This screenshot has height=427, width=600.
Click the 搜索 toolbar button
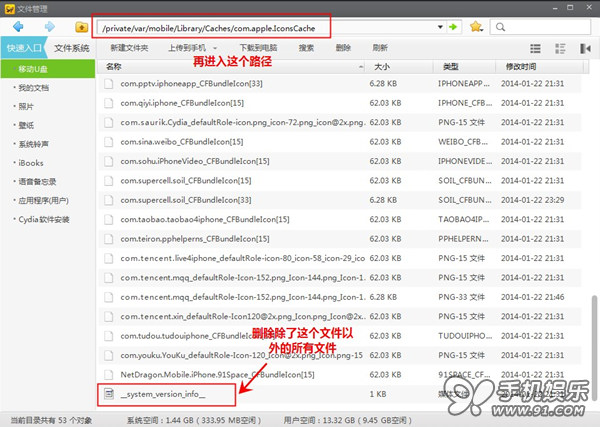pos(306,48)
